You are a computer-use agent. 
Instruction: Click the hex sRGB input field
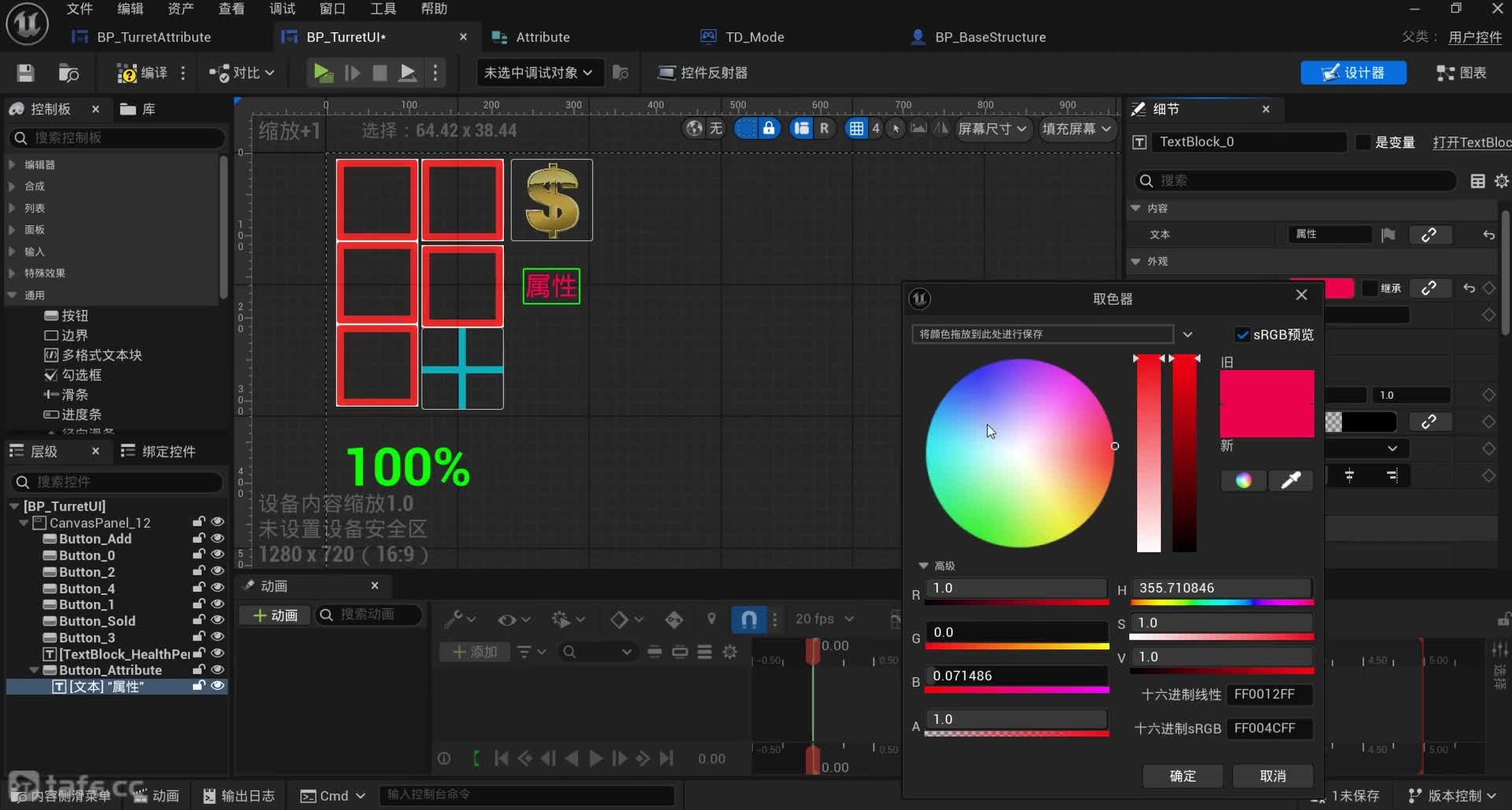click(x=1269, y=728)
